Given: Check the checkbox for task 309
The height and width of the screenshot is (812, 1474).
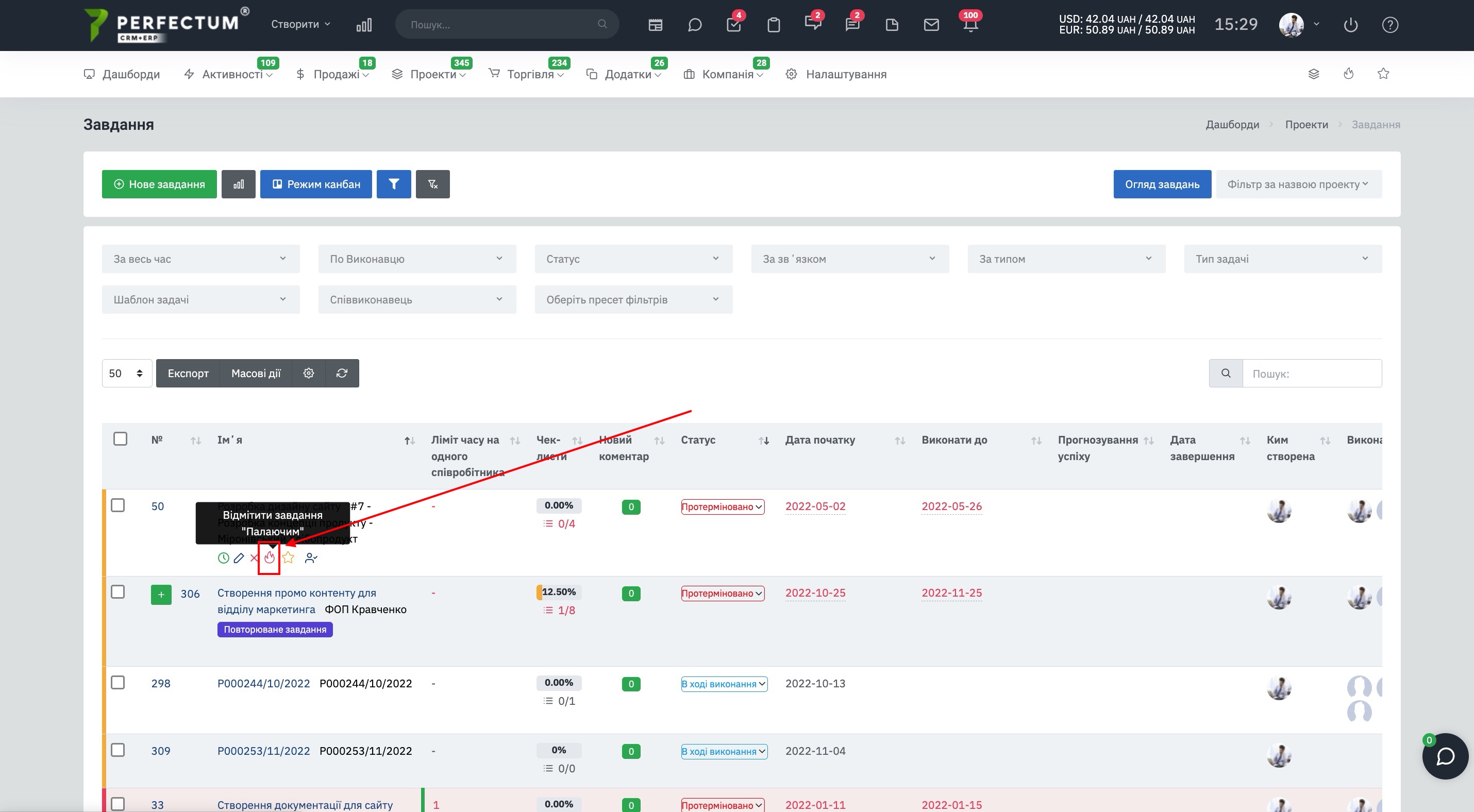Looking at the screenshot, I should coord(118,750).
